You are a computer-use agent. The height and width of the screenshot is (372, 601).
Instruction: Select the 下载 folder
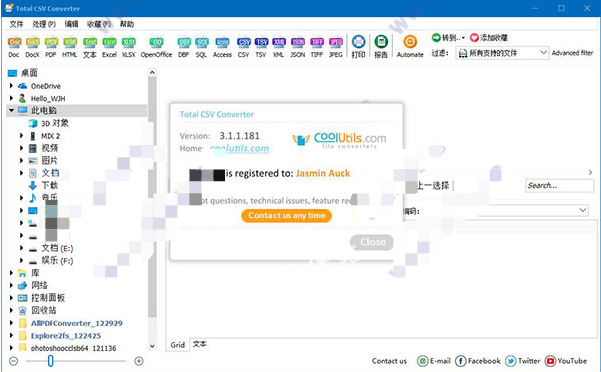[x=49, y=185]
